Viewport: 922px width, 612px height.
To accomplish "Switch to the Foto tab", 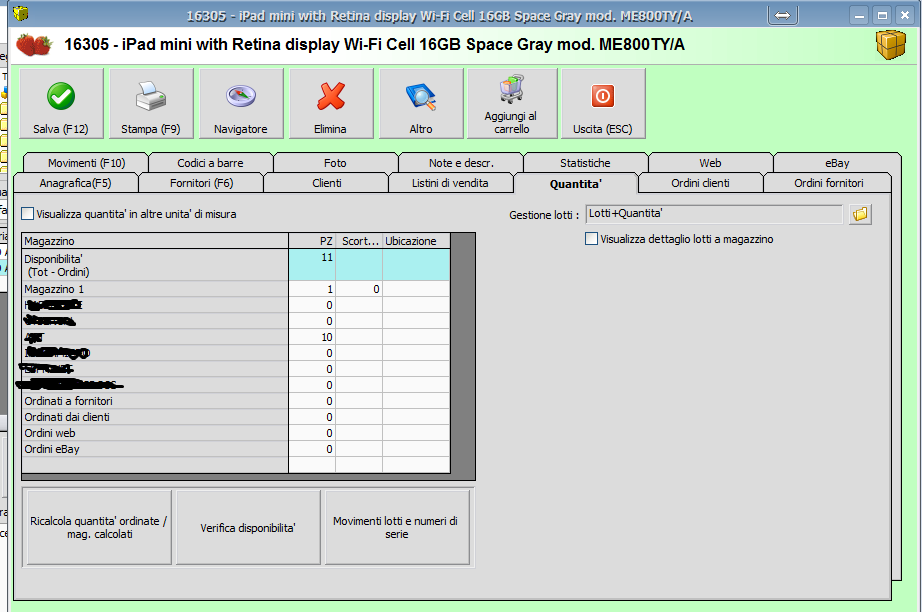I will coord(335,163).
